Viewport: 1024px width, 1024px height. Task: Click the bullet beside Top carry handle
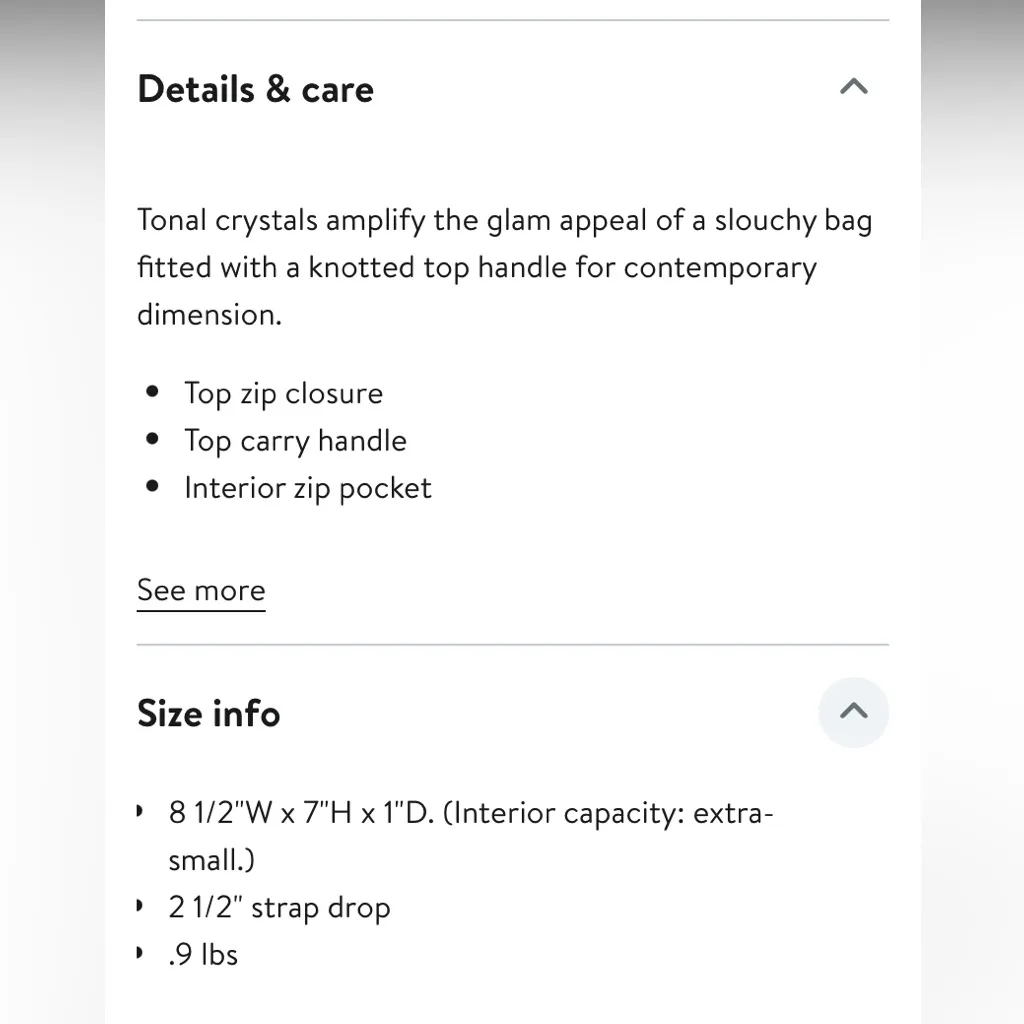(x=152, y=439)
